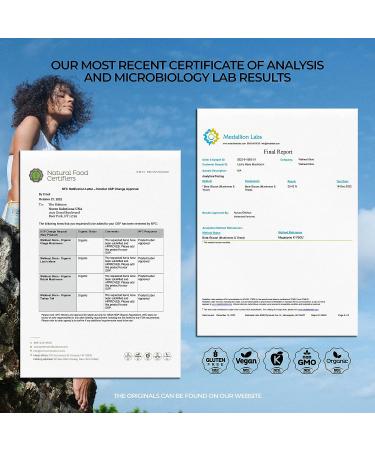The image size is (375, 450).
Task: Click 'The originals can be found on our website' text
Action: pyautogui.click(x=188, y=396)
